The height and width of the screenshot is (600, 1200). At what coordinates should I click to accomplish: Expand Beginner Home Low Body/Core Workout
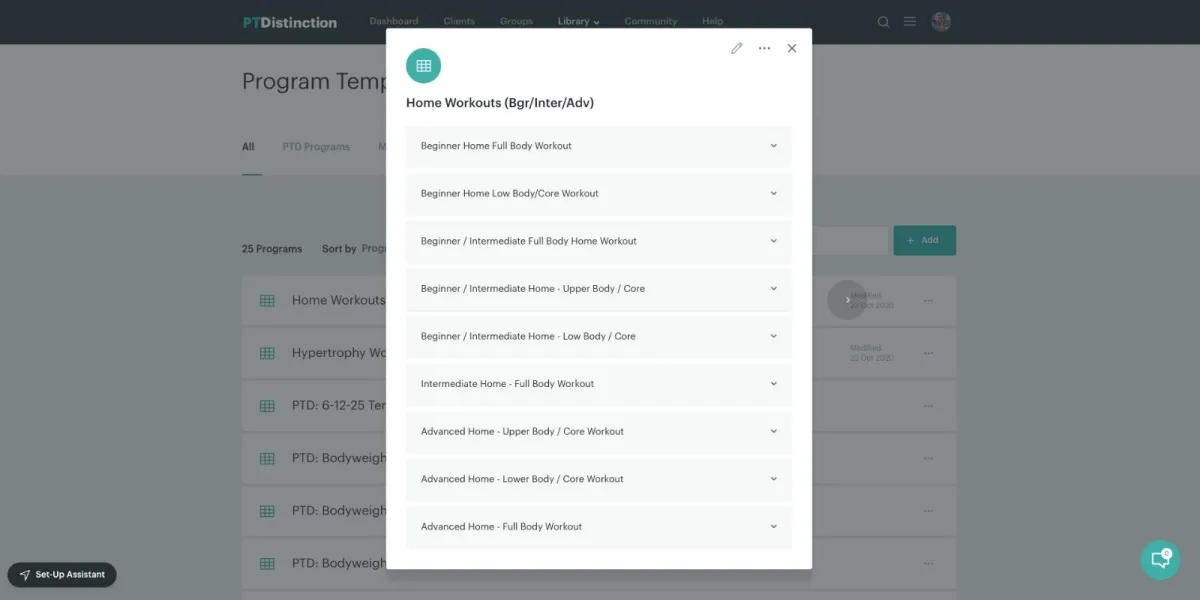pyautogui.click(x=599, y=194)
